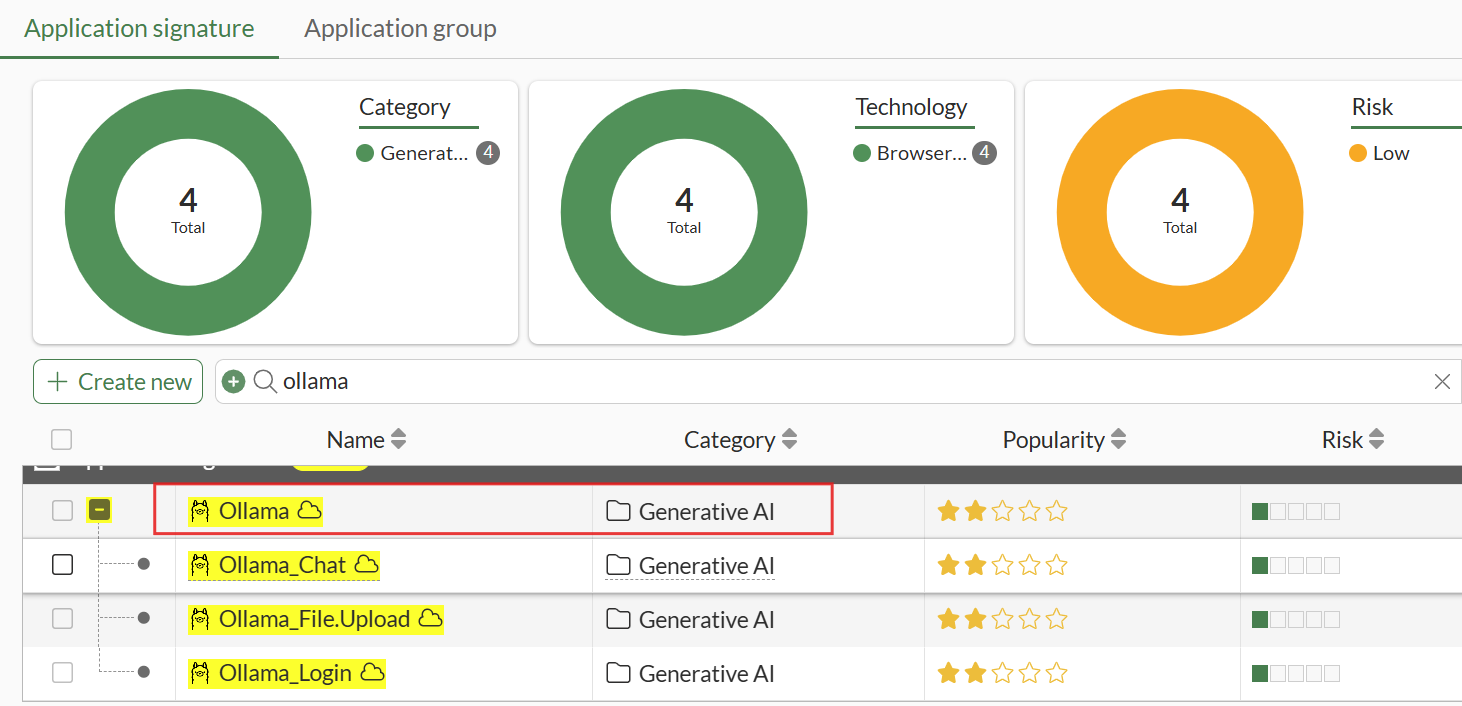Image resolution: width=1462 pixels, height=706 pixels.
Task: Sort the table by Popularity
Action: pos(1064,440)
